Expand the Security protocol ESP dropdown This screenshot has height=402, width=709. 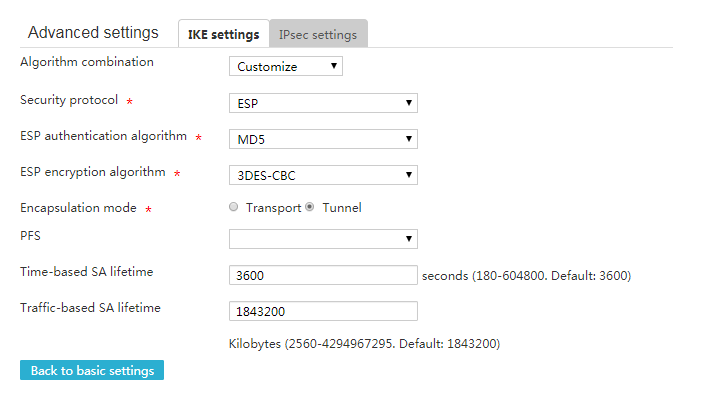pos(323,103)
